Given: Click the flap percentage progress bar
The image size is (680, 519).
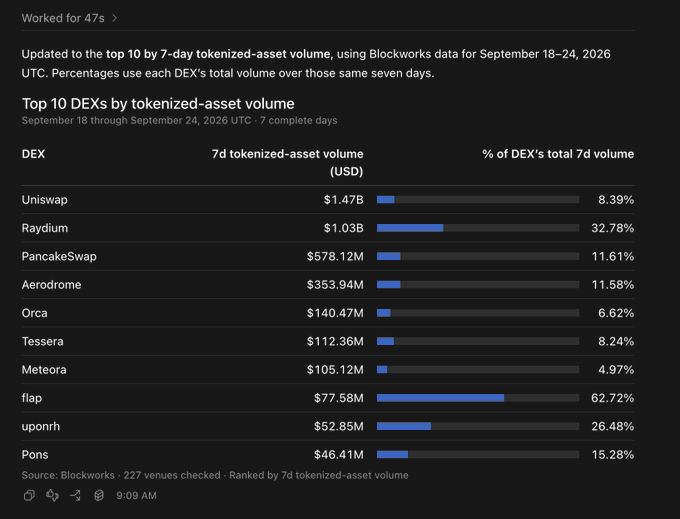Looking at the screenshot, I should pyautogui.click(x=478, y=398).
